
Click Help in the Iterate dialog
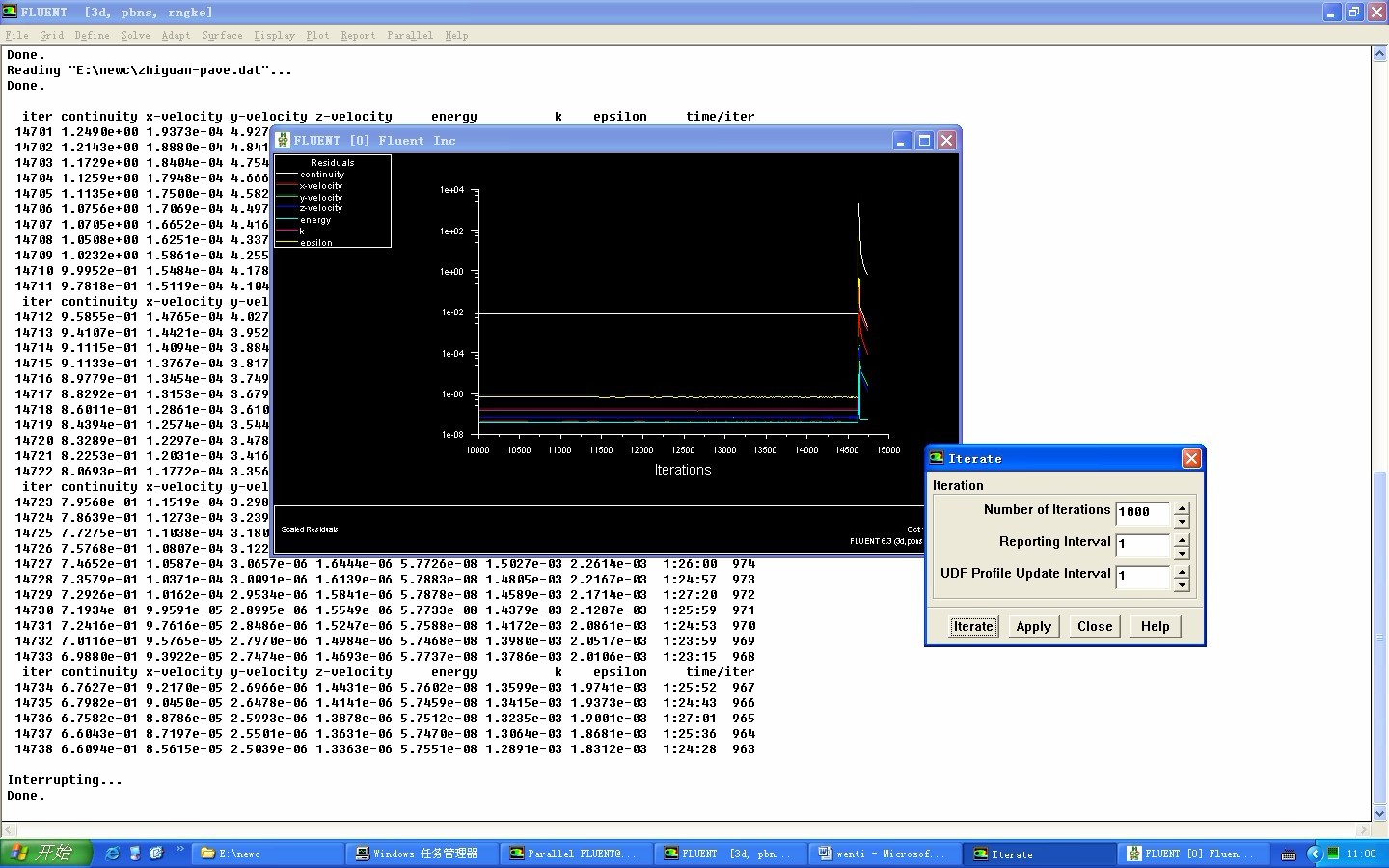pyautogui.click(x=1155, y=627)
